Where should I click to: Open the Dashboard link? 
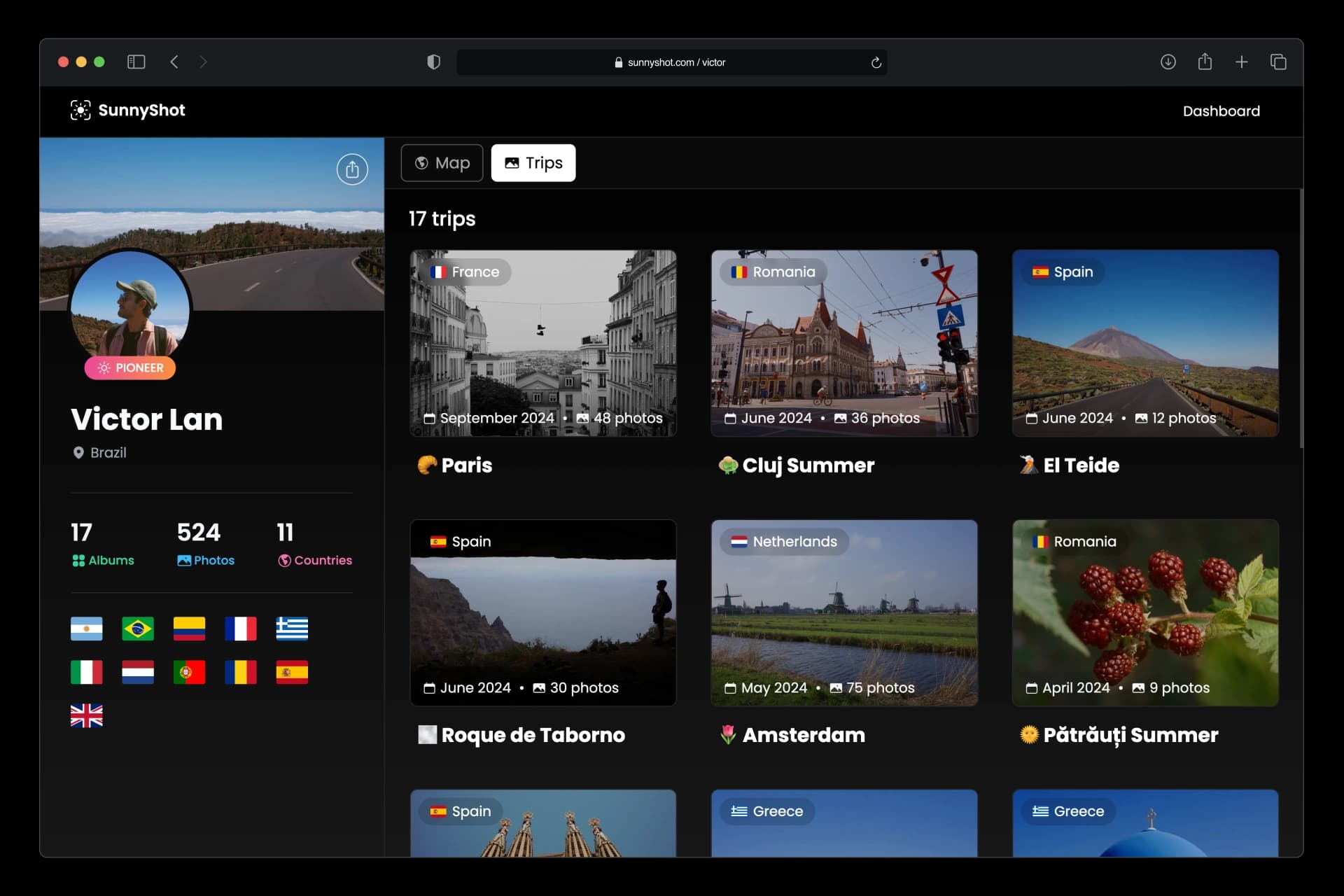tap(1221, 111)
